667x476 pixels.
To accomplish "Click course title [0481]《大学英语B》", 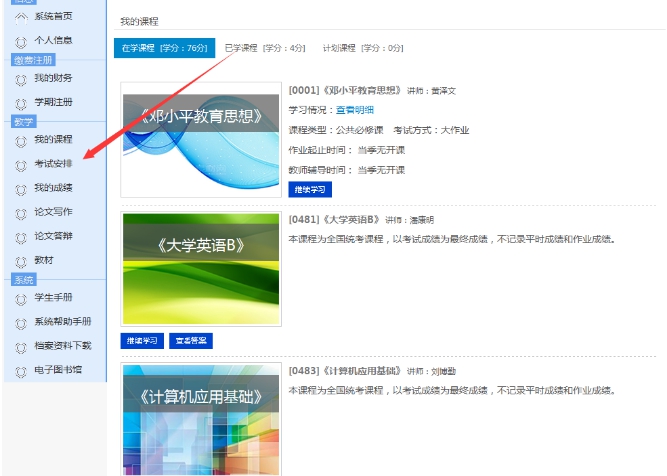I will click(334, 219).
